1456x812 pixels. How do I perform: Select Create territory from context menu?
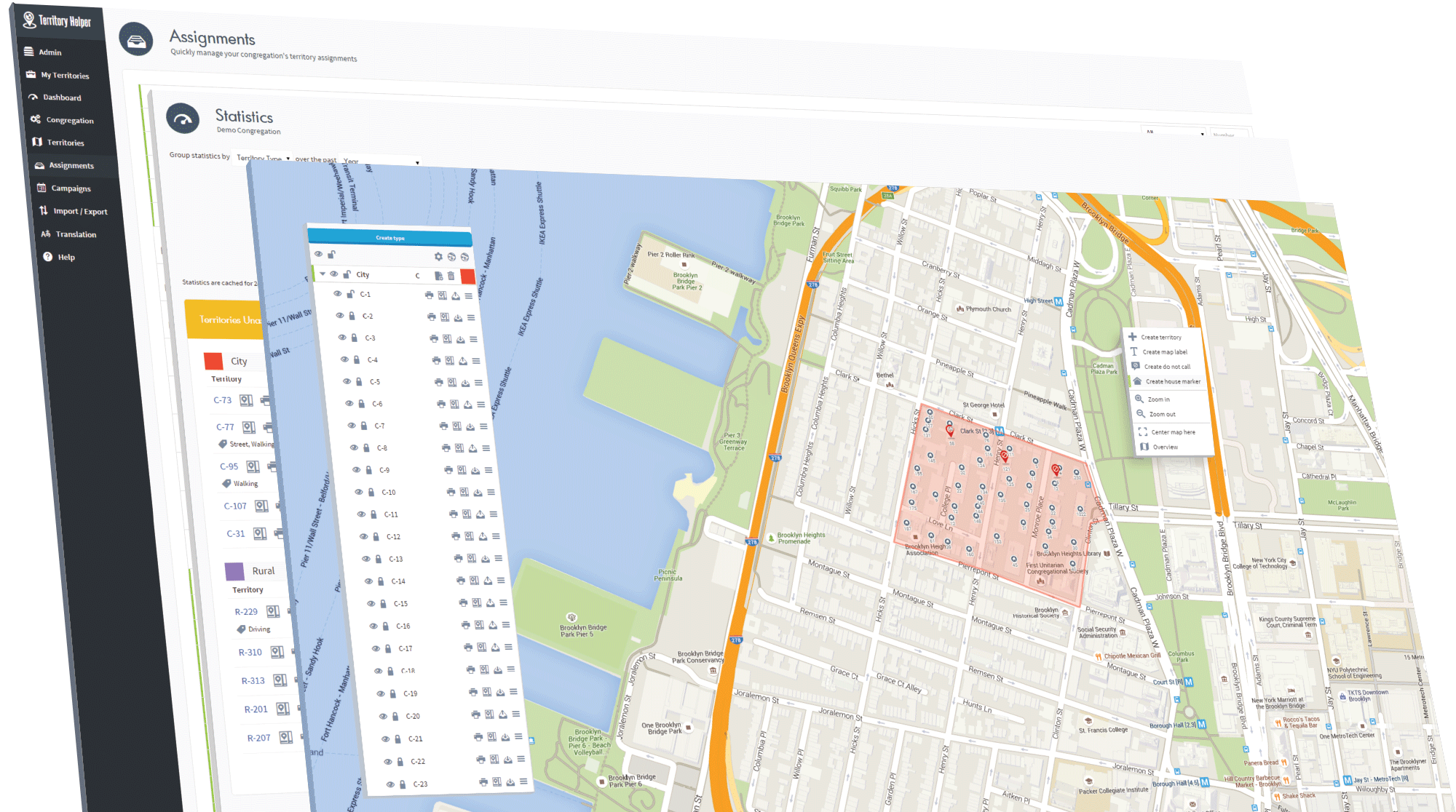point(1160,338)
